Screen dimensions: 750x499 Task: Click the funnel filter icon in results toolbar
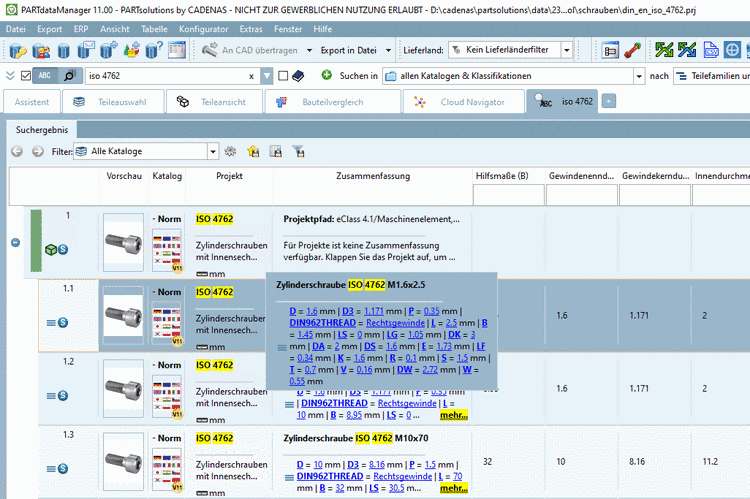(x=297, y=151)
